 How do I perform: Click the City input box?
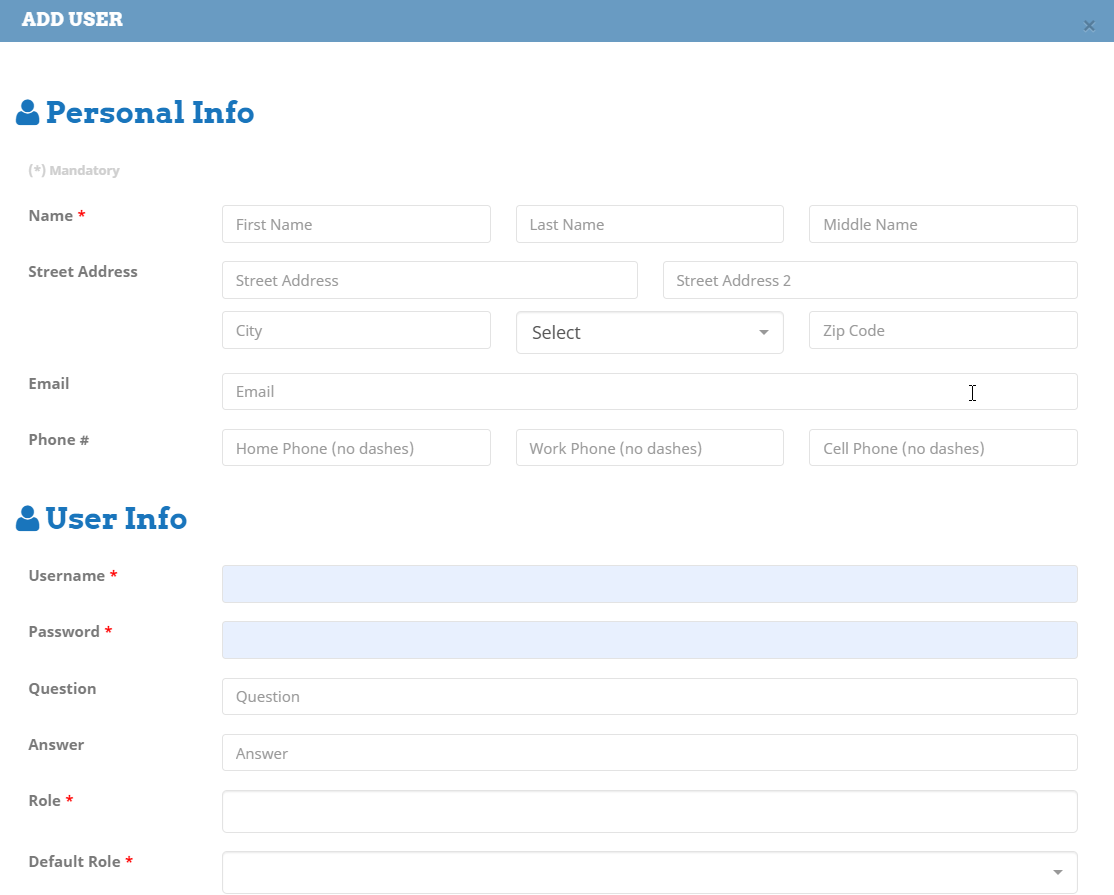click(x=356, y=330)
